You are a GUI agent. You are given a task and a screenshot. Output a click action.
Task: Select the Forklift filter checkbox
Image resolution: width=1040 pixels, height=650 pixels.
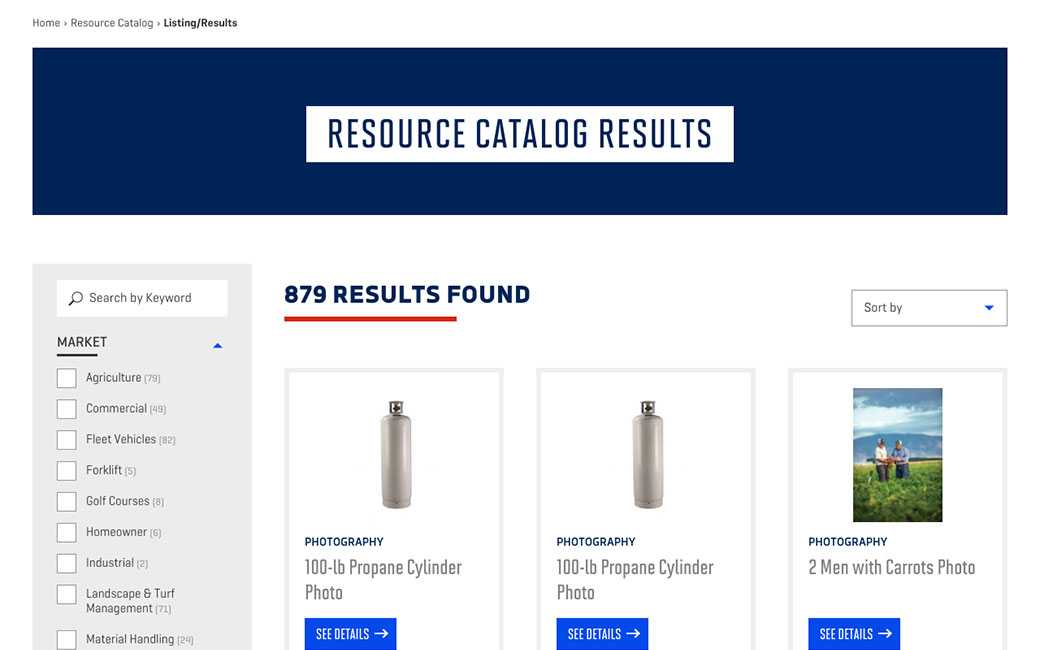[67, 471]
